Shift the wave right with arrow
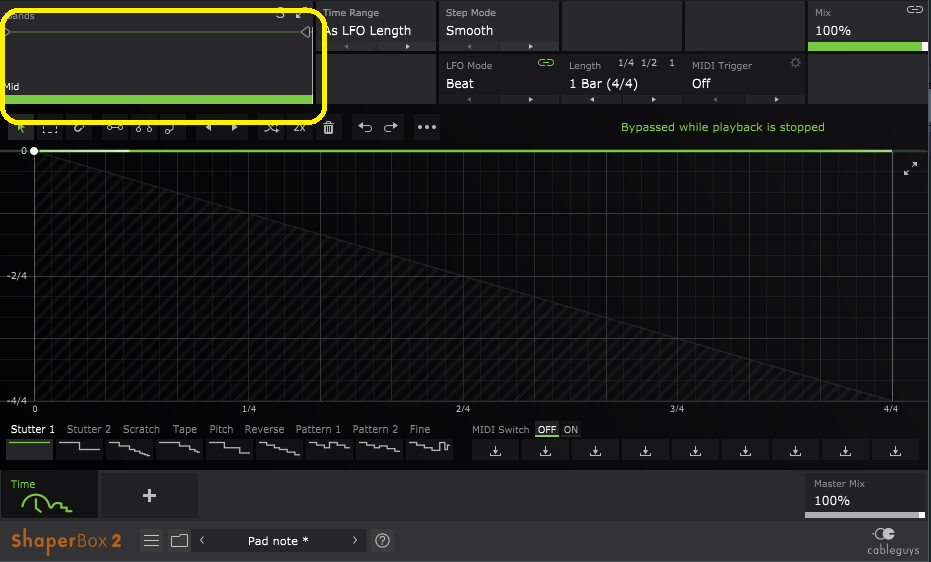Image resolution: width=931 pixels, height=562 pixels. [x=235, y=127]
